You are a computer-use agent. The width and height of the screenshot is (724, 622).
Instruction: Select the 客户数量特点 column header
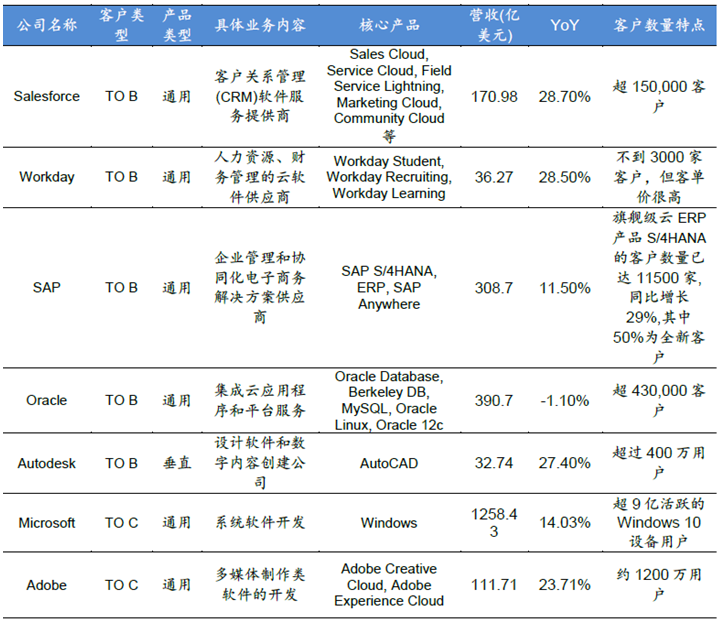tap(659, 25)
